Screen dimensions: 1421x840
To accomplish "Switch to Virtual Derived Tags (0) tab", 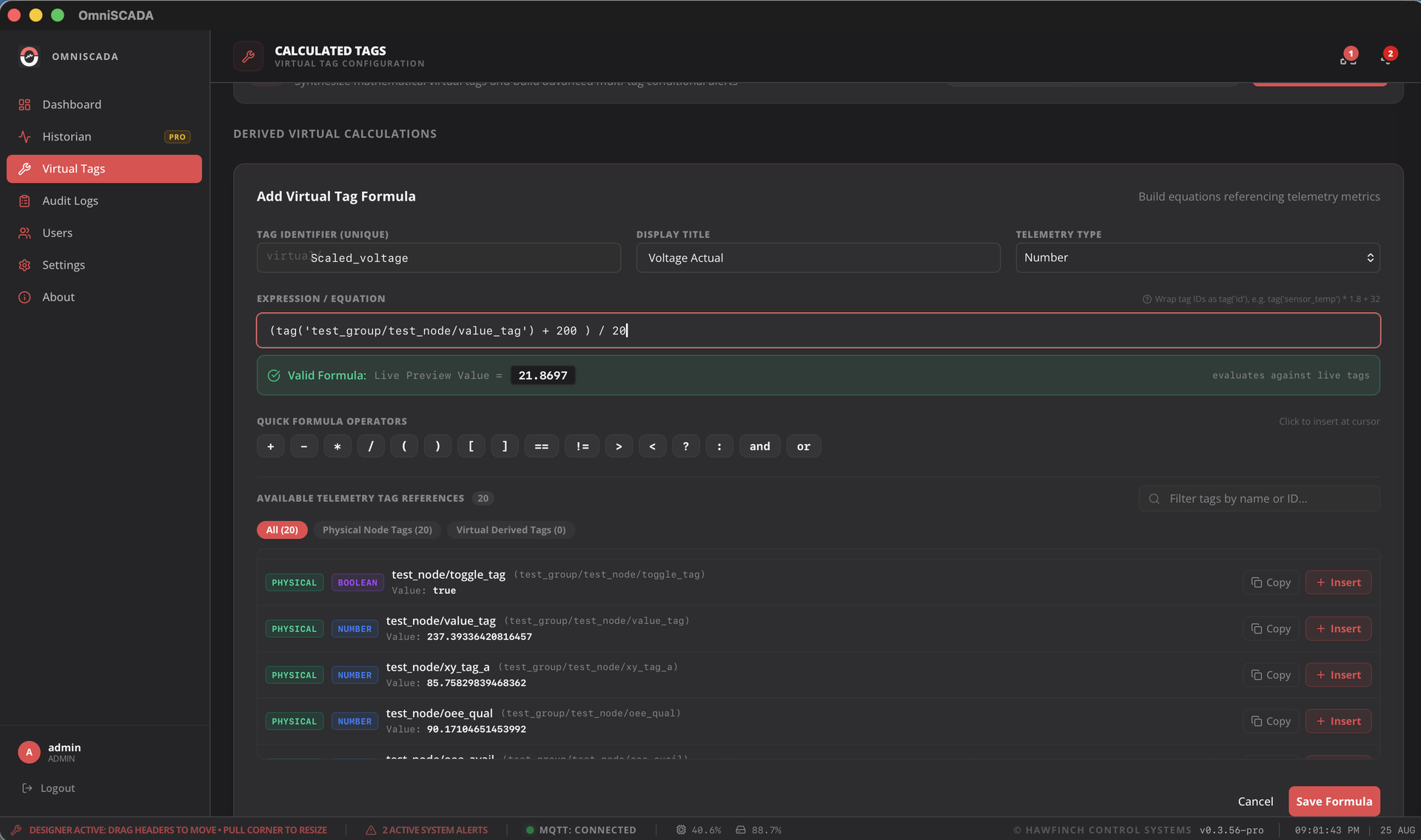I will click(511, 530).
